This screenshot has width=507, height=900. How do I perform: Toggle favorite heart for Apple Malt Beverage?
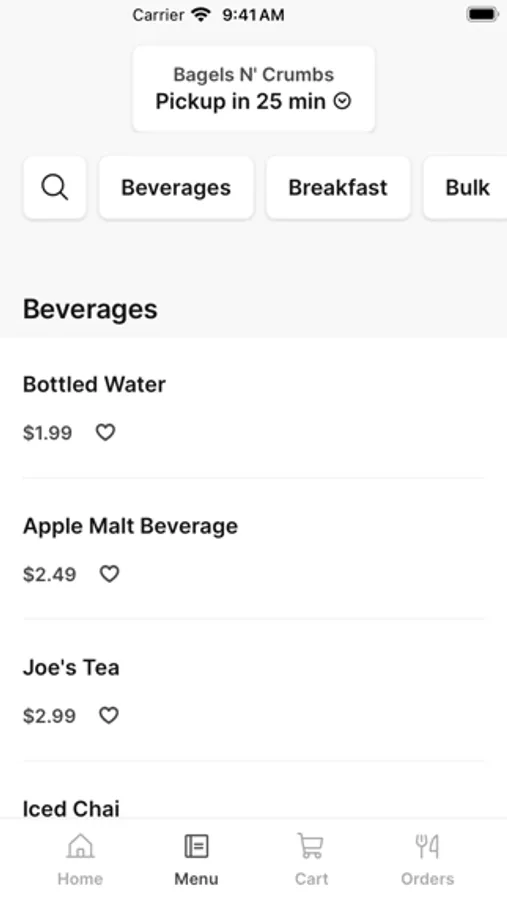[109, 573]
